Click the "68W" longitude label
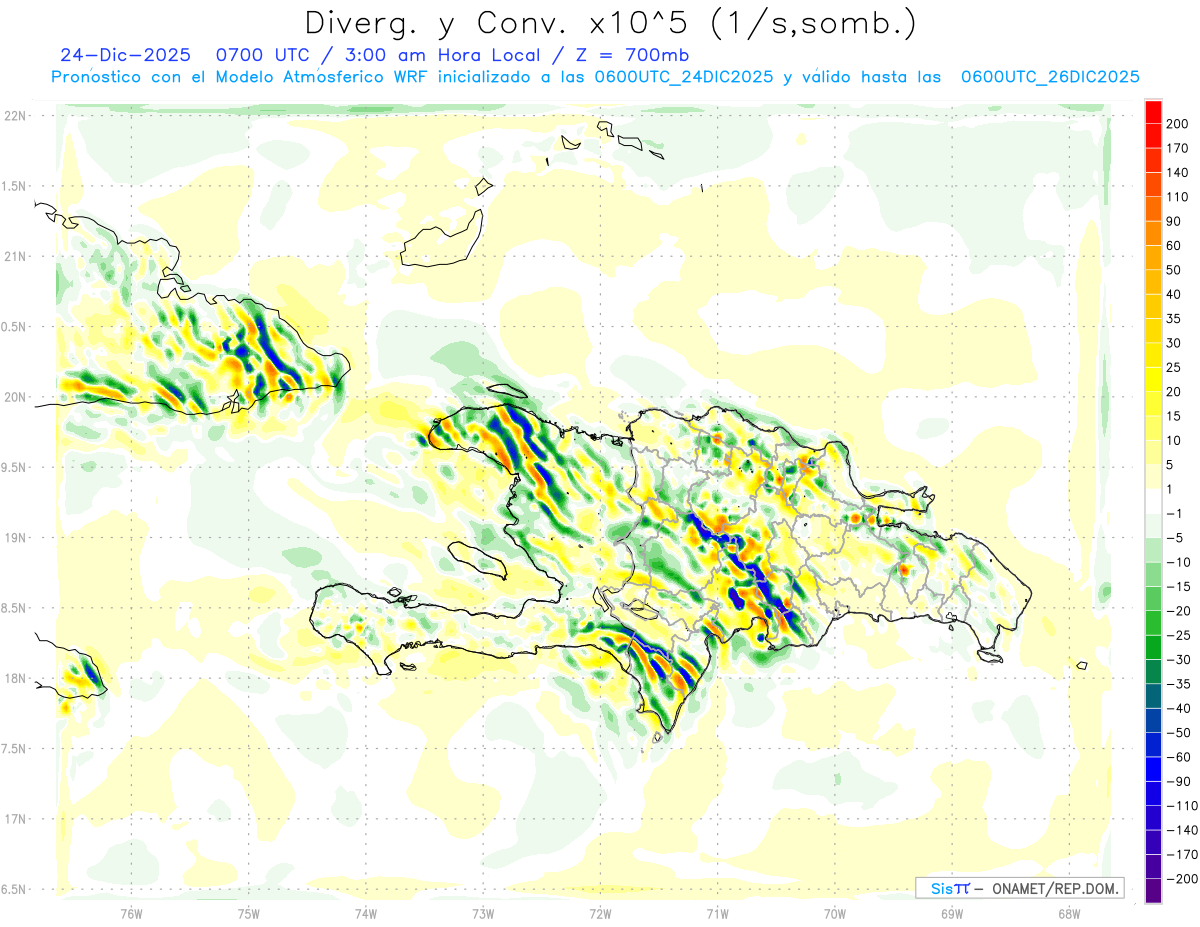Screen dimensions: 1200x927 coord(1069,913)
